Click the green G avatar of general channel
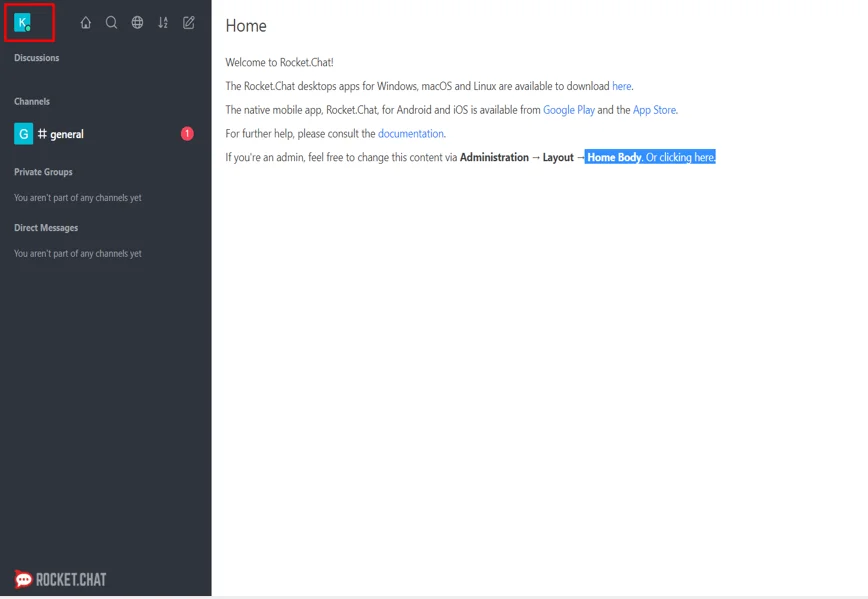This screenshot has height=599, width=868. [x=22, y=133]
